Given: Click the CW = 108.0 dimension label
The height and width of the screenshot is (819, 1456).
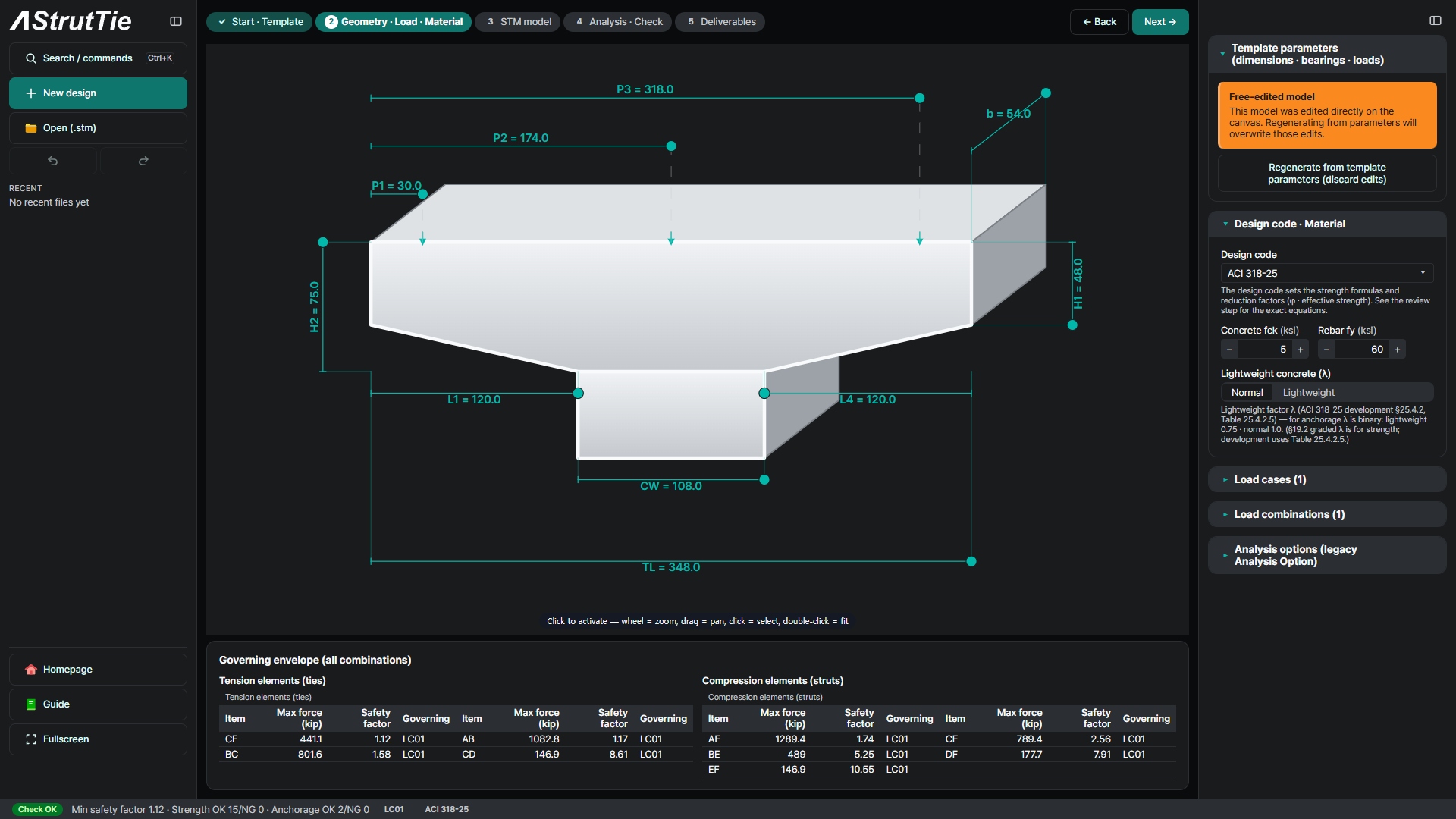Looking at the screenshot, I should click(x=671, y=486).
